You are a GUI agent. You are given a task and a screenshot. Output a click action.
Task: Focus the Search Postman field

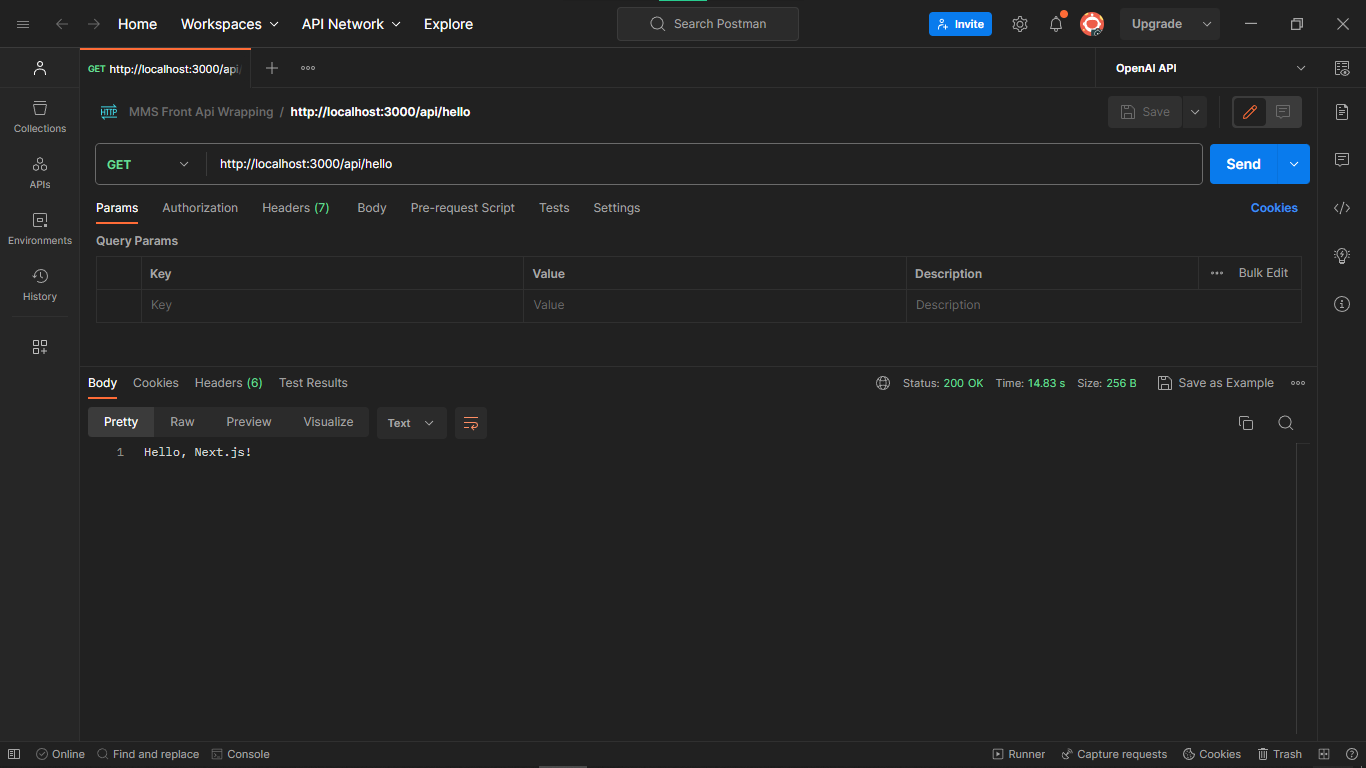pyautogui.click(x=708, y=24)
